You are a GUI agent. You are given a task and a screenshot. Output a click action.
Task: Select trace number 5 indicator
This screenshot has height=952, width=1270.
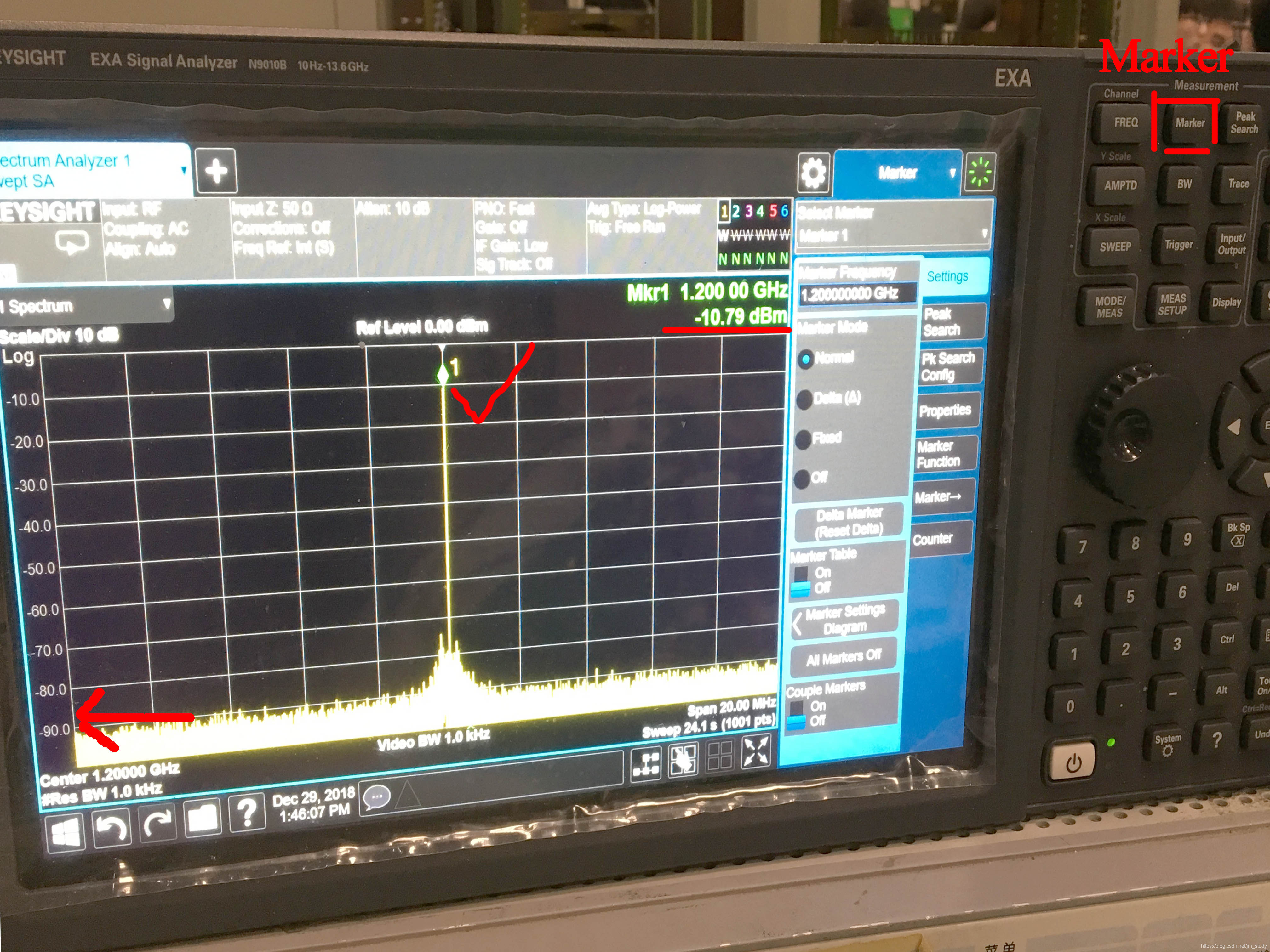click(x=773, y=211)
